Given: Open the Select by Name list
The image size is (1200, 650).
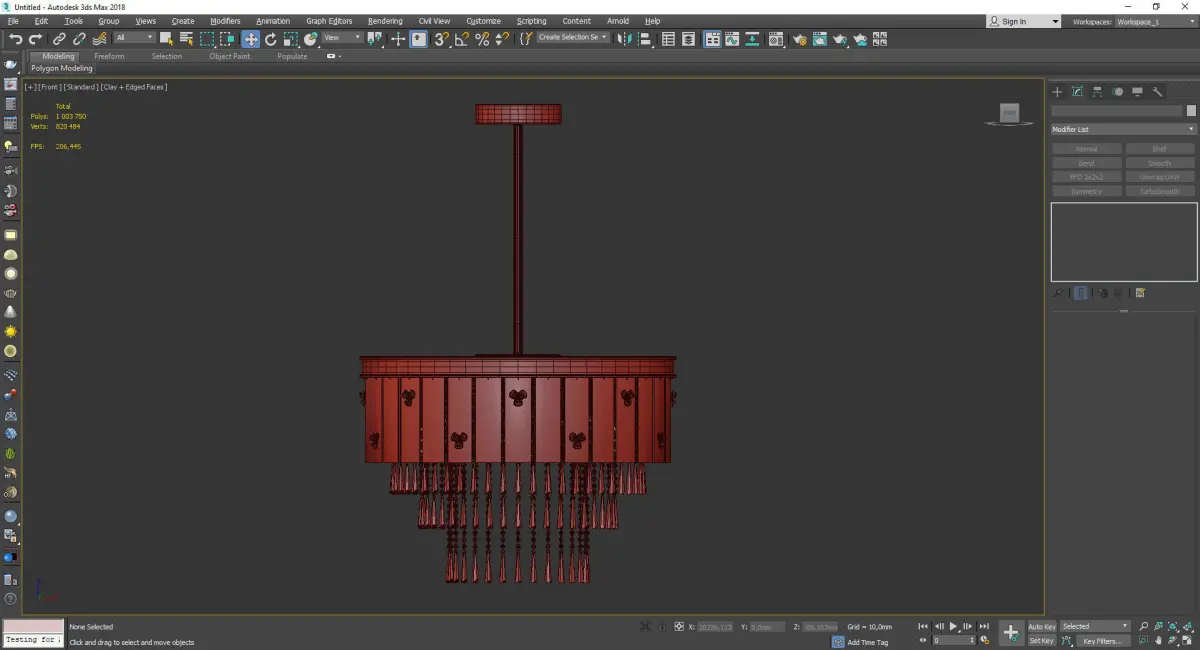Looking at the screenshot, I should pyautogui.click(x=187, y=39).
